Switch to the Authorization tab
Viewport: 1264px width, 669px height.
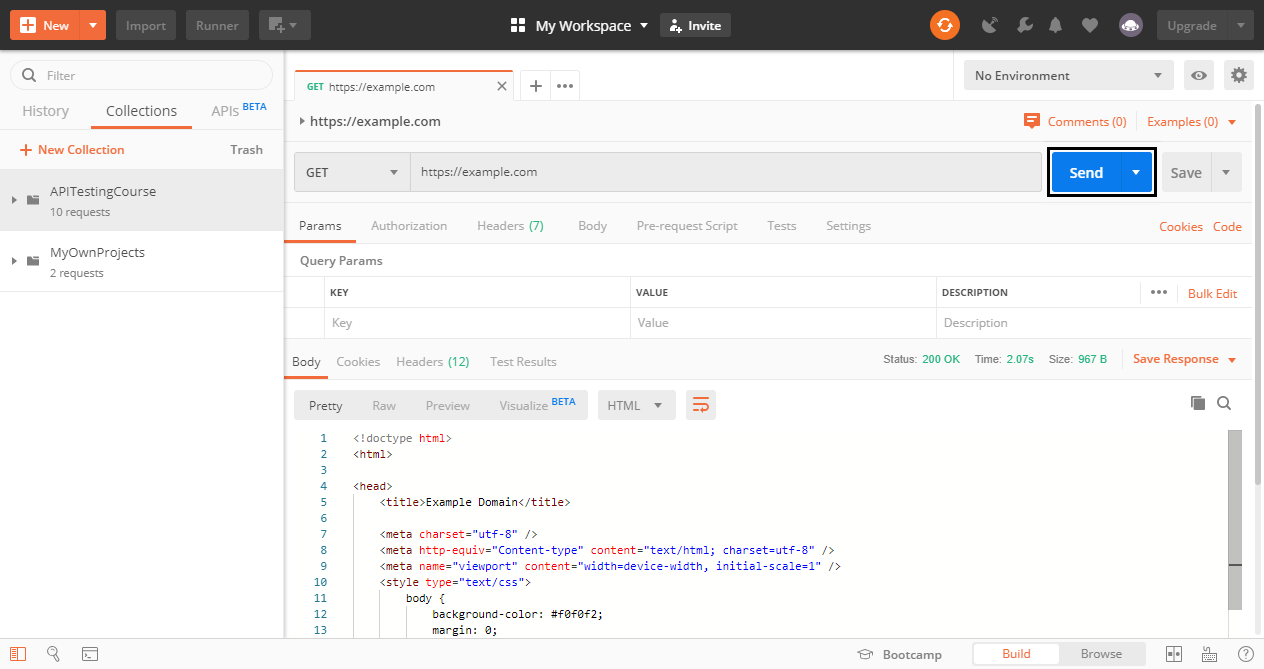tap(409, 226)
